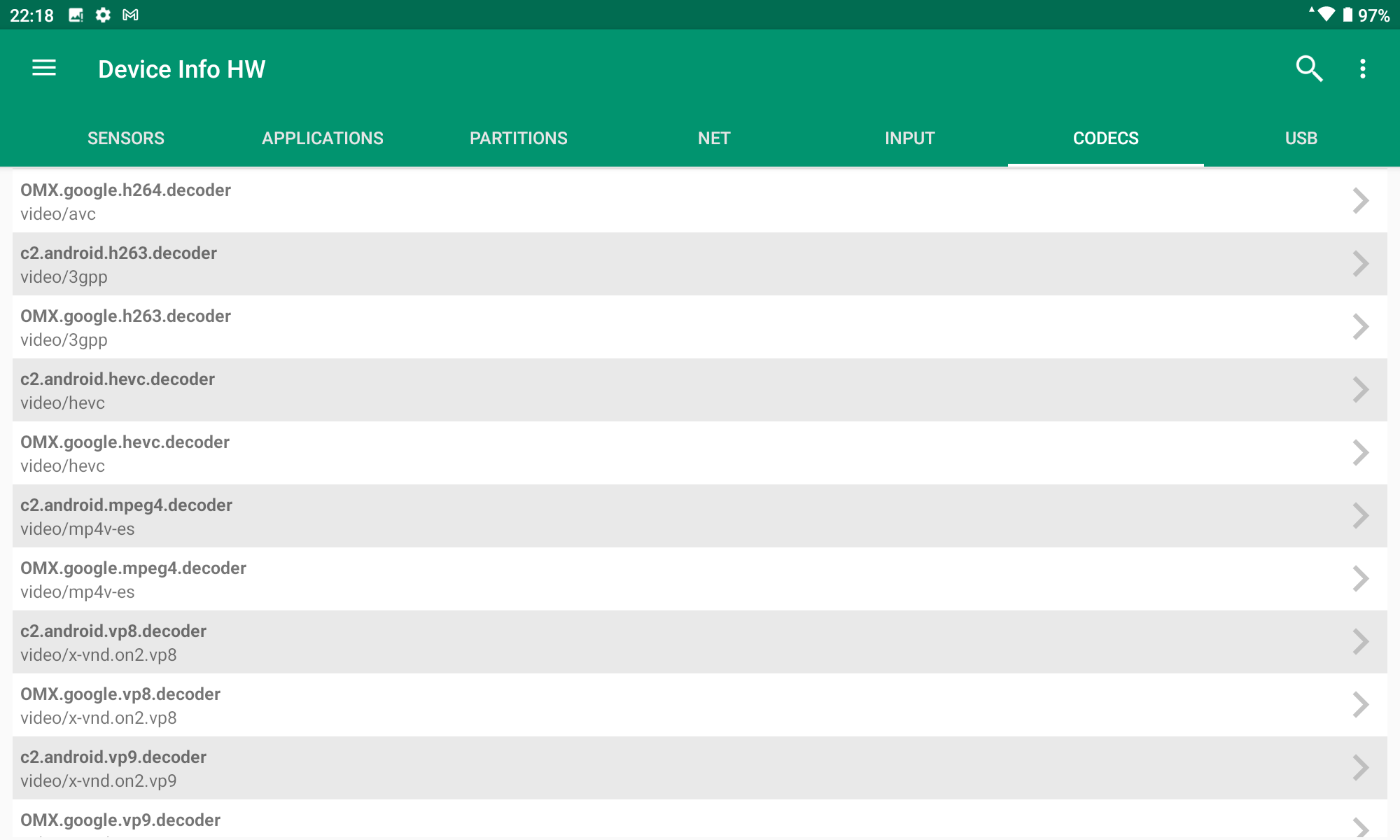Viewport: 1400px width, 840px height.
Task: Switch to the PARTITIONS tab
Action: [518, 138]
